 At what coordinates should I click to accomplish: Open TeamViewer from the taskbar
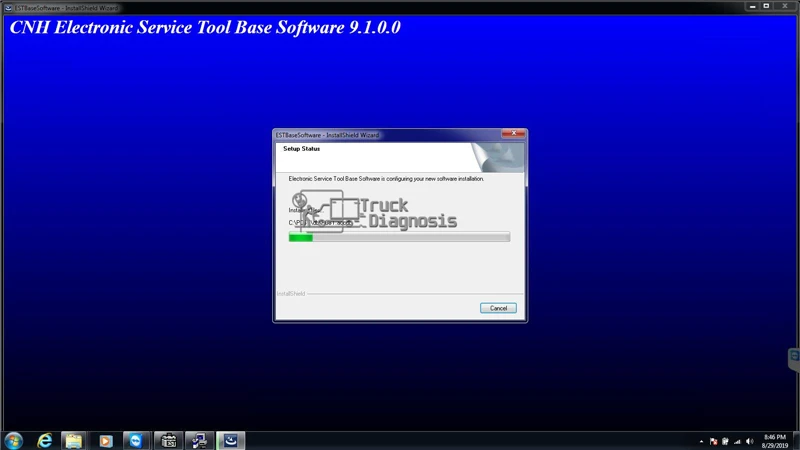point(136,441)
